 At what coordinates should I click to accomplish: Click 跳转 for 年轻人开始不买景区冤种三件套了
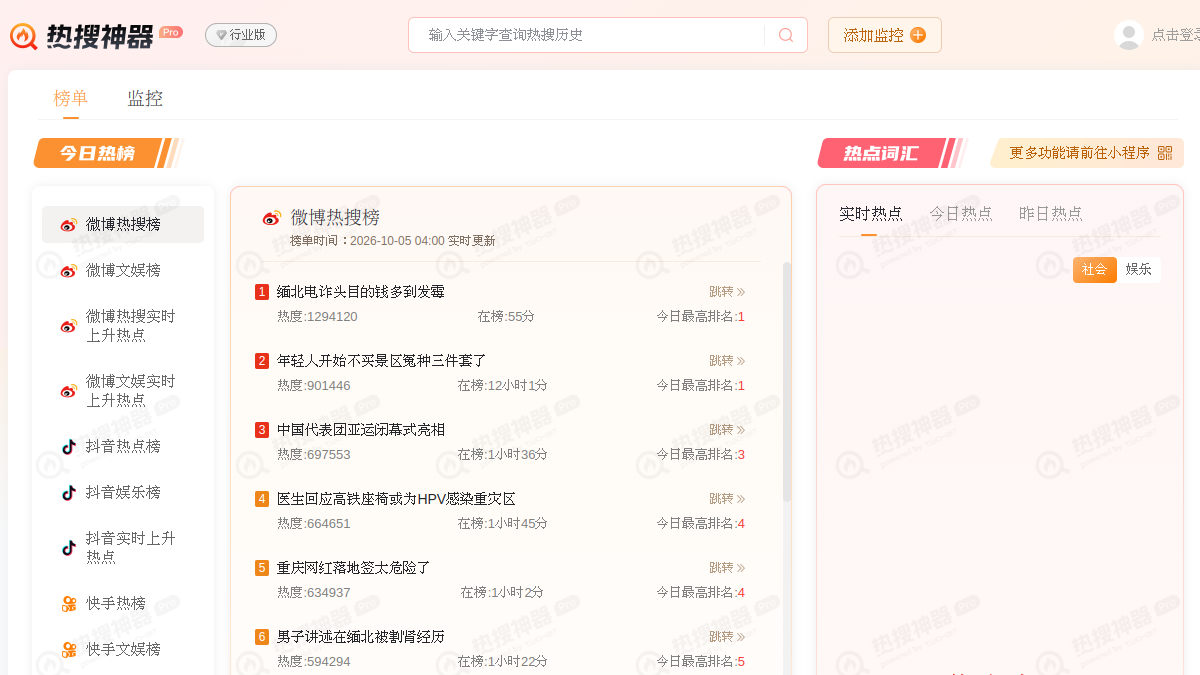click(727, 361)
